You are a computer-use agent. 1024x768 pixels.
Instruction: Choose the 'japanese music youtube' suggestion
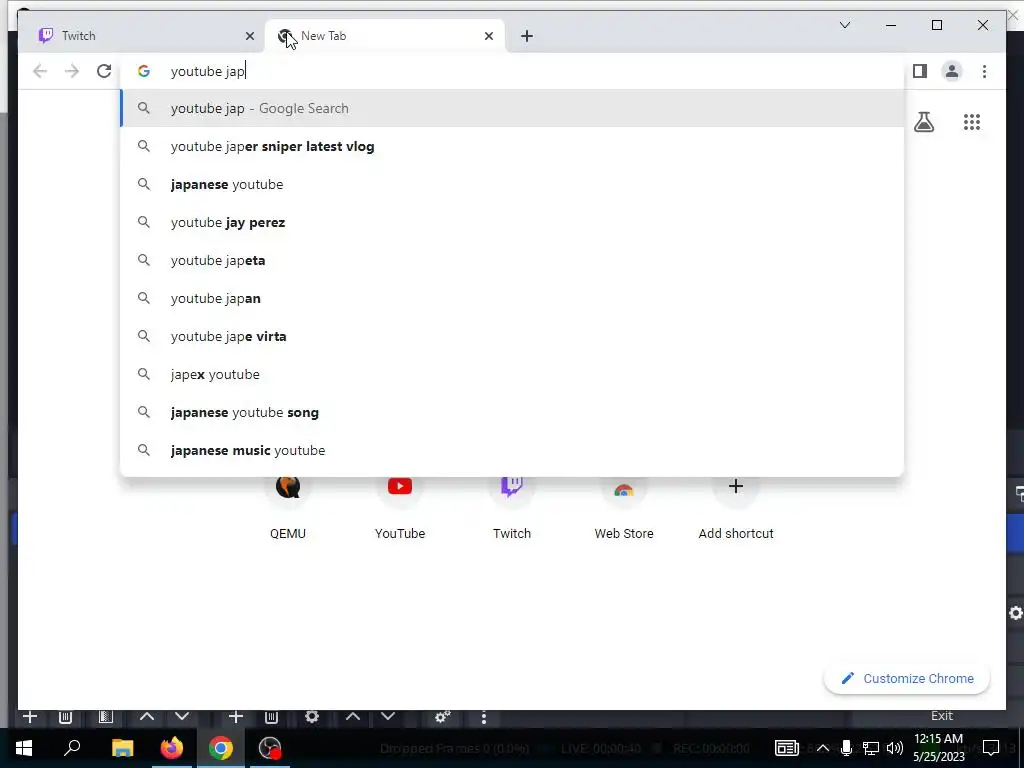pyautogui.click(x=512, y=450)
